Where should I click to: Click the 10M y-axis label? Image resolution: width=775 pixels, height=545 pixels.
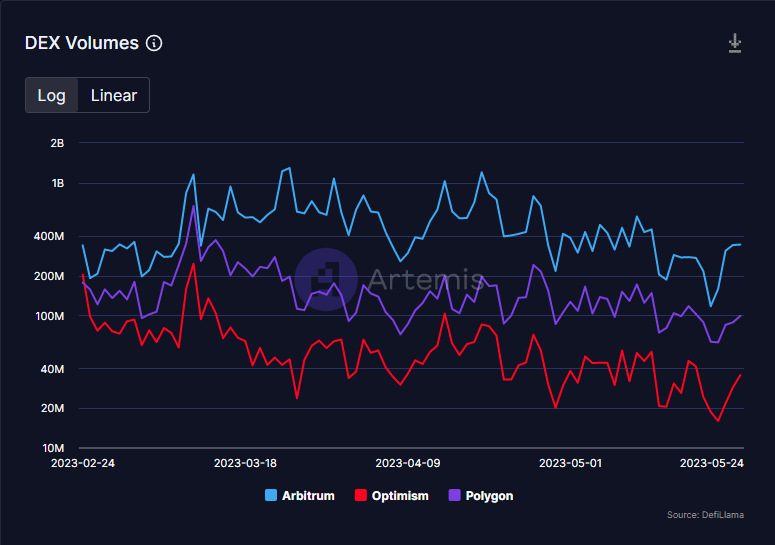(52, 448)
